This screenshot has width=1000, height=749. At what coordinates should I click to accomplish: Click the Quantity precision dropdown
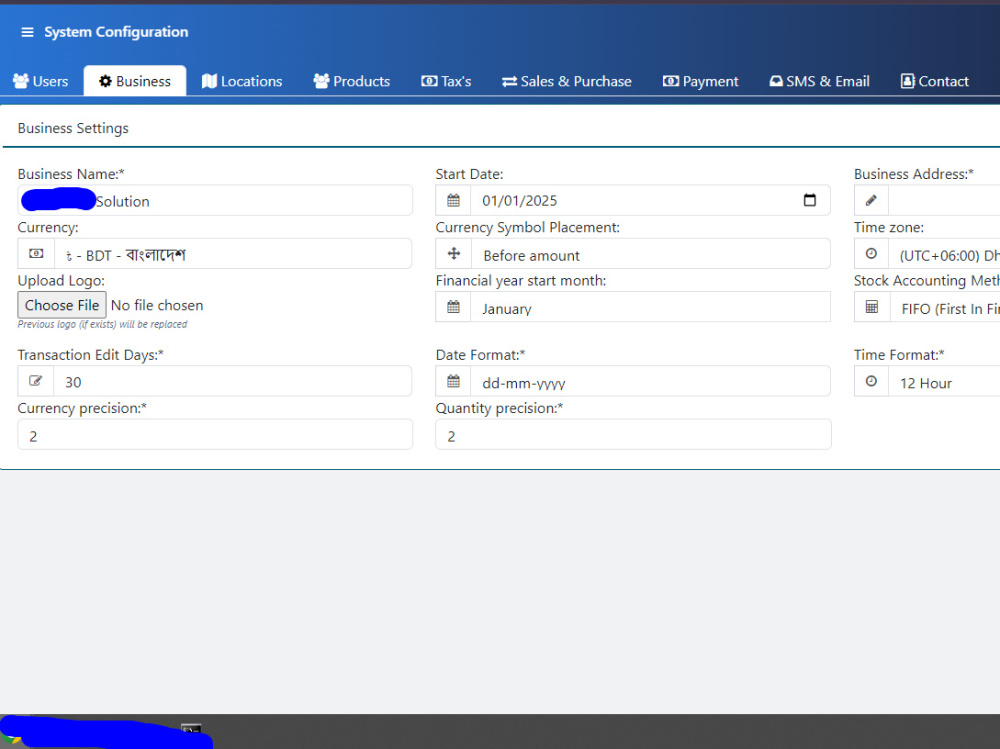click(x=633, y=434)
